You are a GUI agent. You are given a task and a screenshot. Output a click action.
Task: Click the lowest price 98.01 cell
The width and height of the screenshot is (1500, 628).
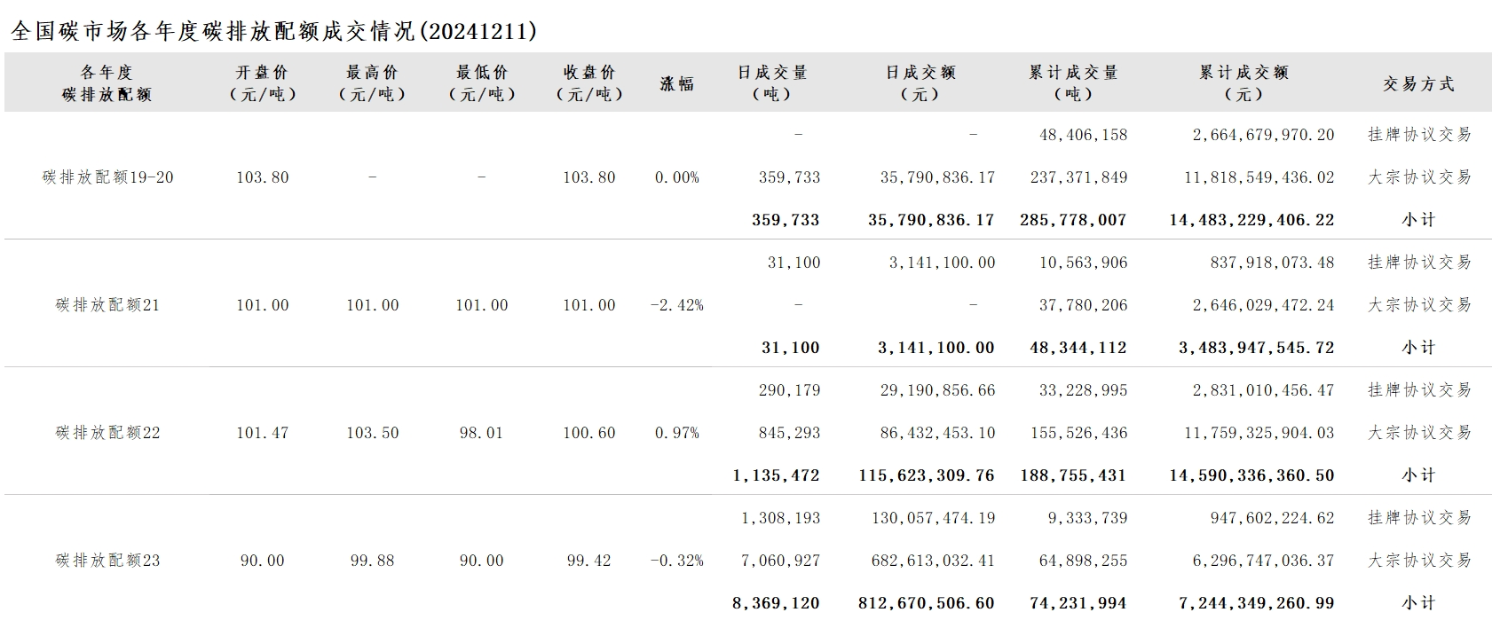(x=481, y=433)
